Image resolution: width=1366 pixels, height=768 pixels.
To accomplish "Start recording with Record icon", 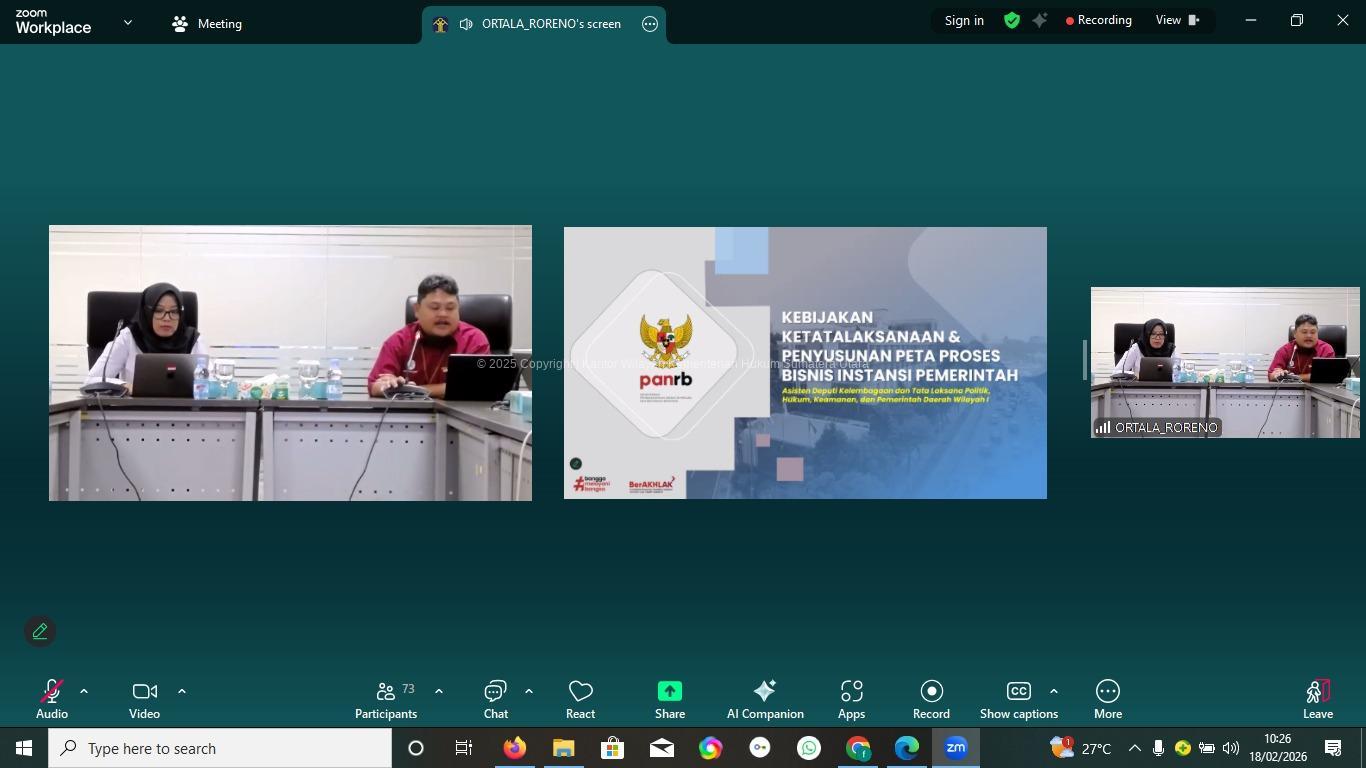I will 931,699.
